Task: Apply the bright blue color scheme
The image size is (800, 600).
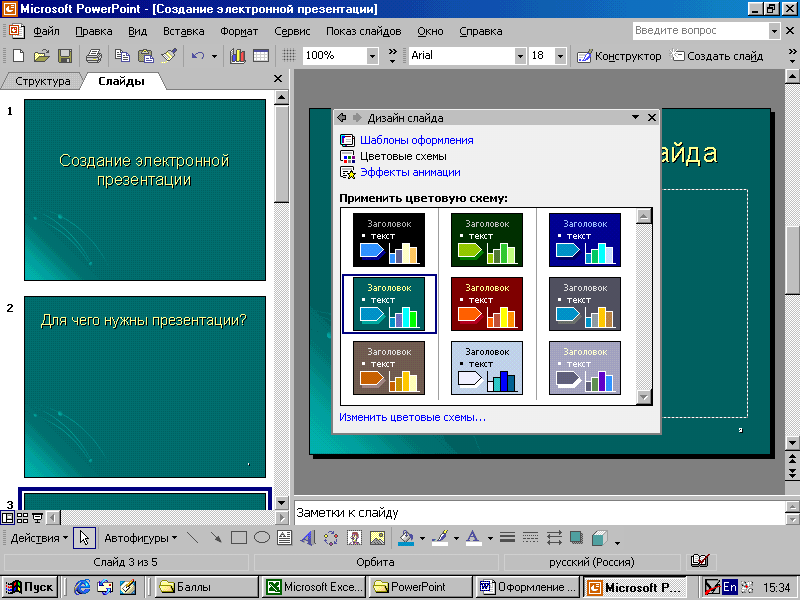Action: [585, 240]
